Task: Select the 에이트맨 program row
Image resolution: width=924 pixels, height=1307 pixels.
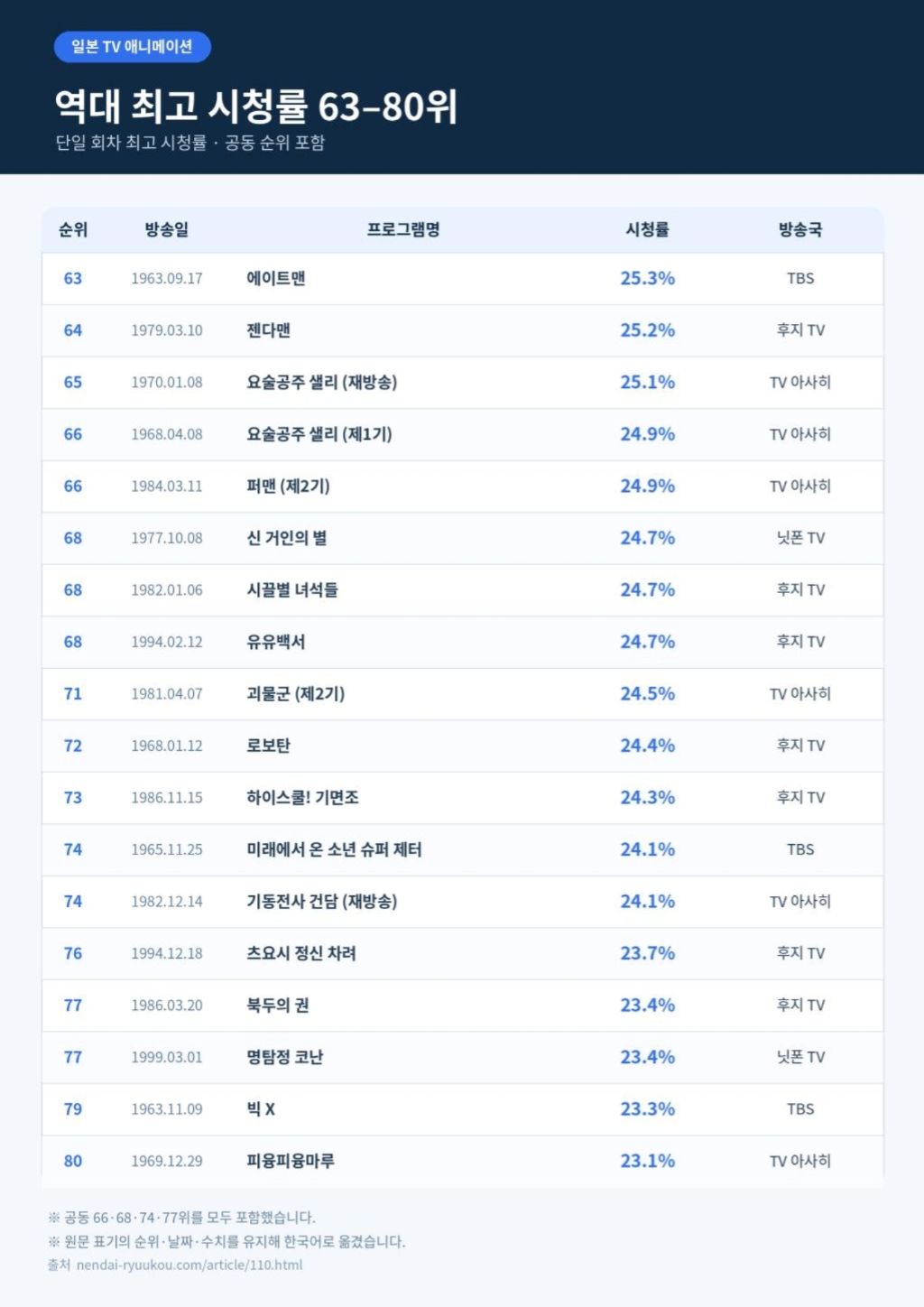Action: point(463,279)
